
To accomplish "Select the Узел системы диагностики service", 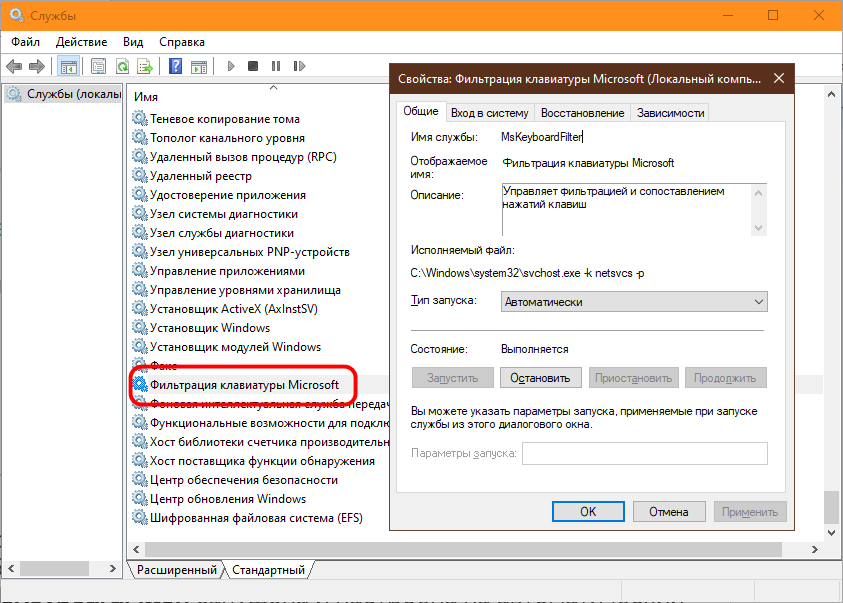I will pos(224,213).
